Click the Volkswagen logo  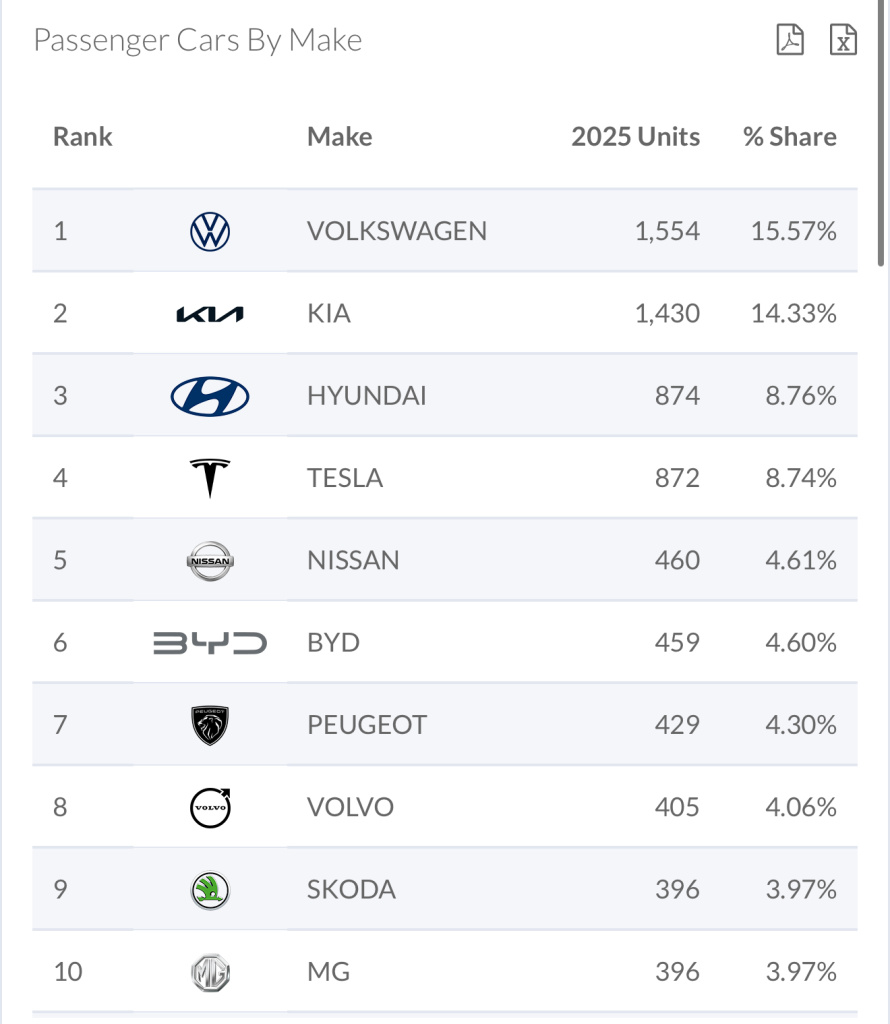click(210, 232)
